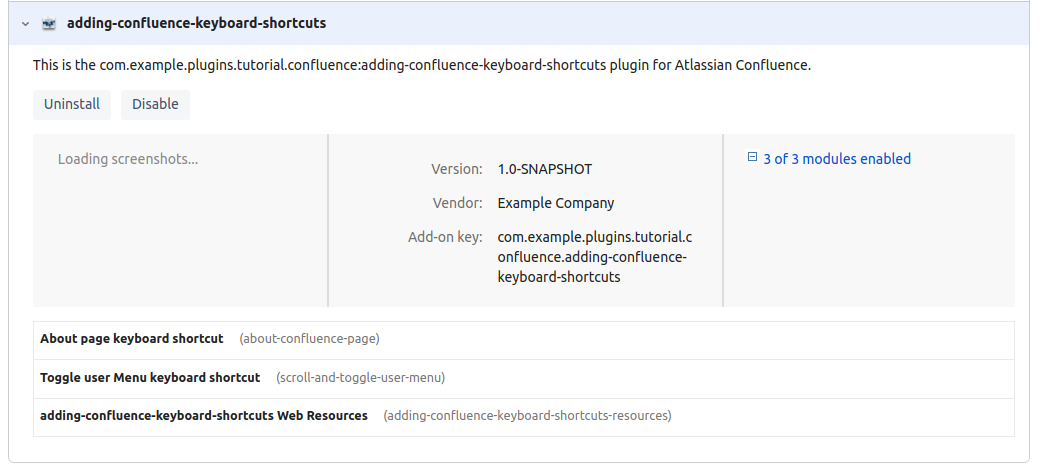
Task: Click the plugin description sentence
Action: pyautogui.click(x=421, y=65)
